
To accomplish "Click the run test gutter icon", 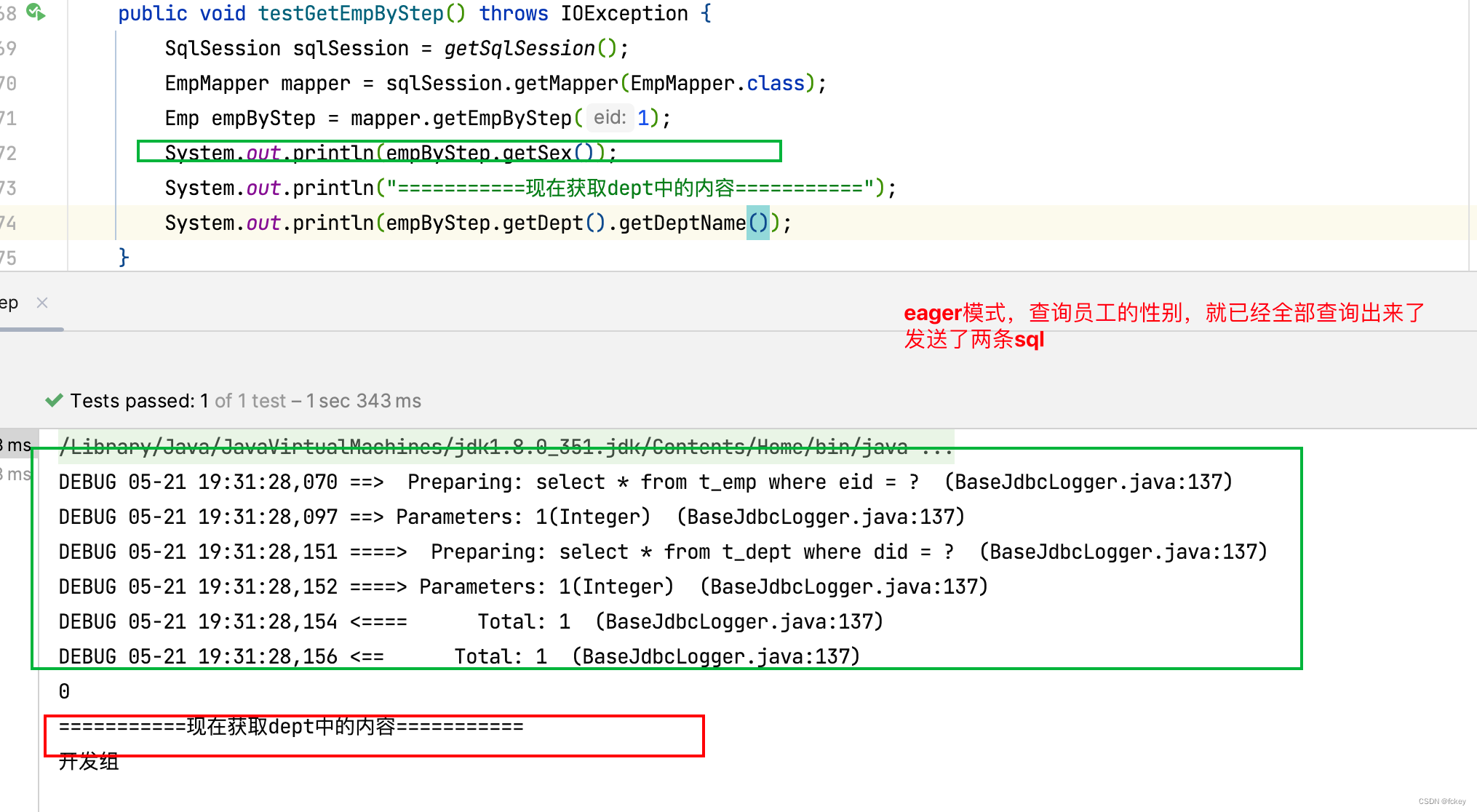I will pyautogui.click(x=36, y=12).
